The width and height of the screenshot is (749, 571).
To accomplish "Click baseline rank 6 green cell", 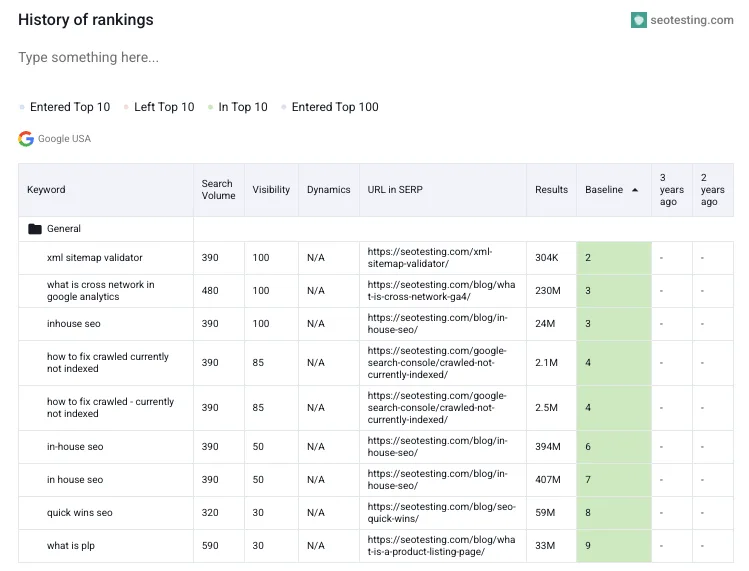I will (x=614, y=447).
